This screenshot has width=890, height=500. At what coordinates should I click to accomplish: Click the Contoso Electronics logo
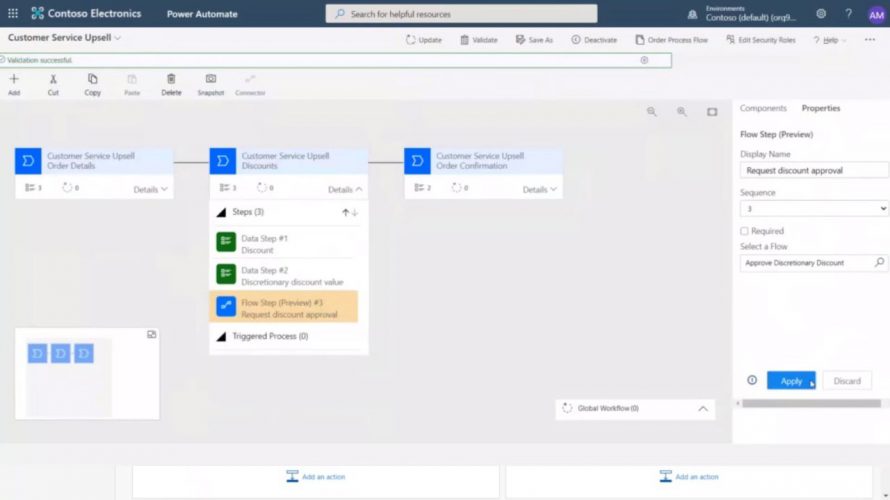click(86, 14)
